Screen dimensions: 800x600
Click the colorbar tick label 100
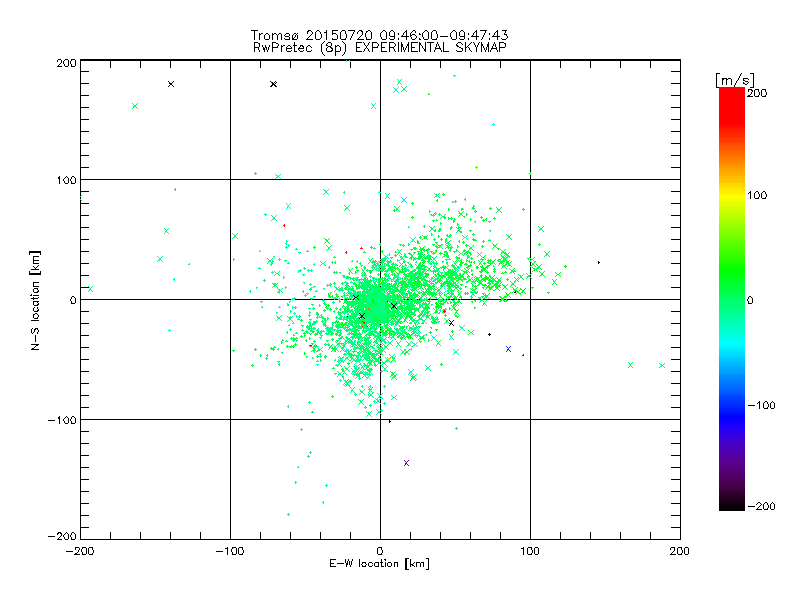pyautogui.click(x=757, y=195)
